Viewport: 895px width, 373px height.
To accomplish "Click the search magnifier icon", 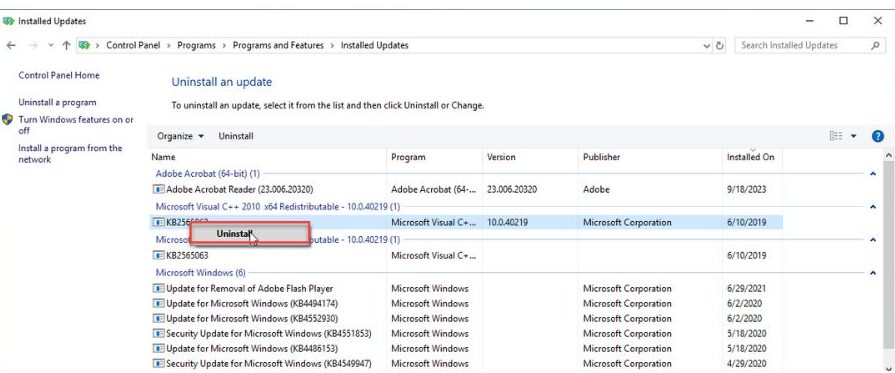I will [x=875, y=46].
